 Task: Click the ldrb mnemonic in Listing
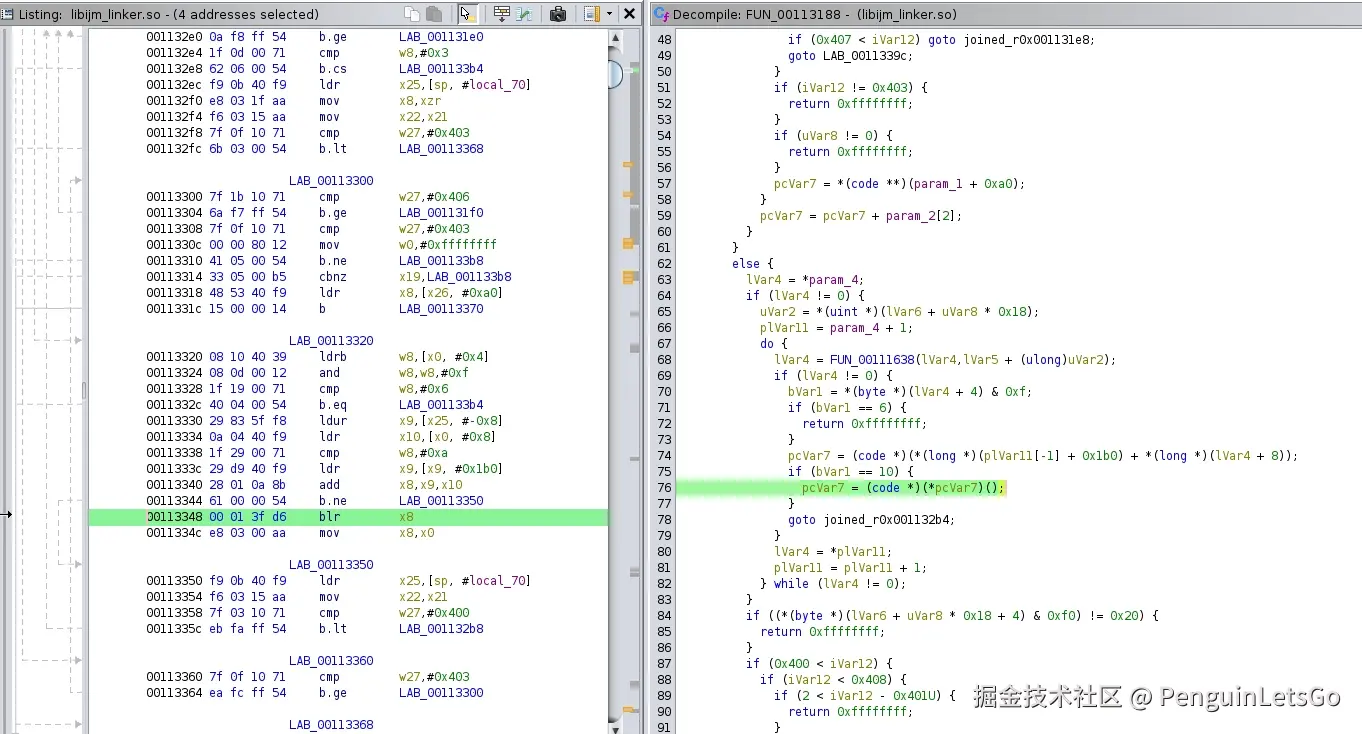(x=334, y=357)
